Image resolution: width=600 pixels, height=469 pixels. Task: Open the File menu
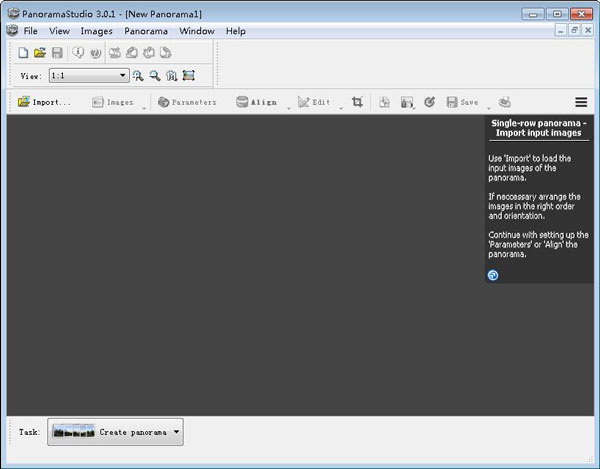point(31,31)
